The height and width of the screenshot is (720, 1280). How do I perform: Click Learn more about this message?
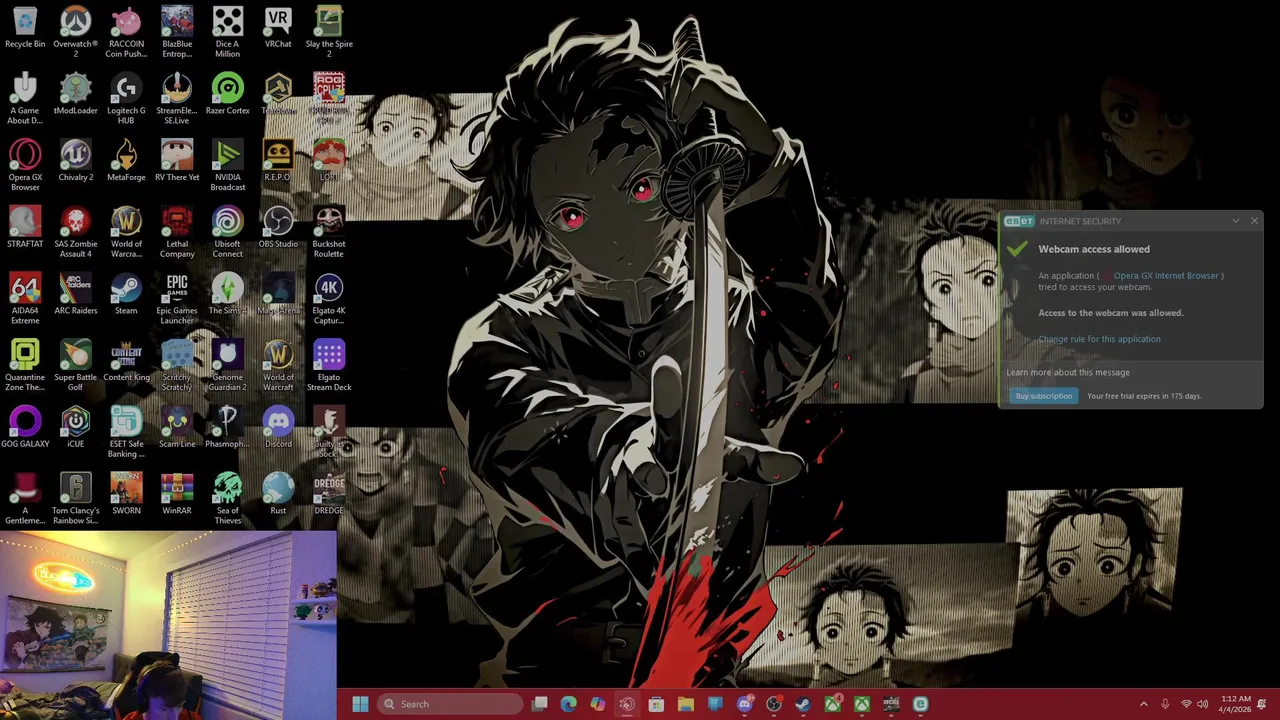coord(1068,372)
